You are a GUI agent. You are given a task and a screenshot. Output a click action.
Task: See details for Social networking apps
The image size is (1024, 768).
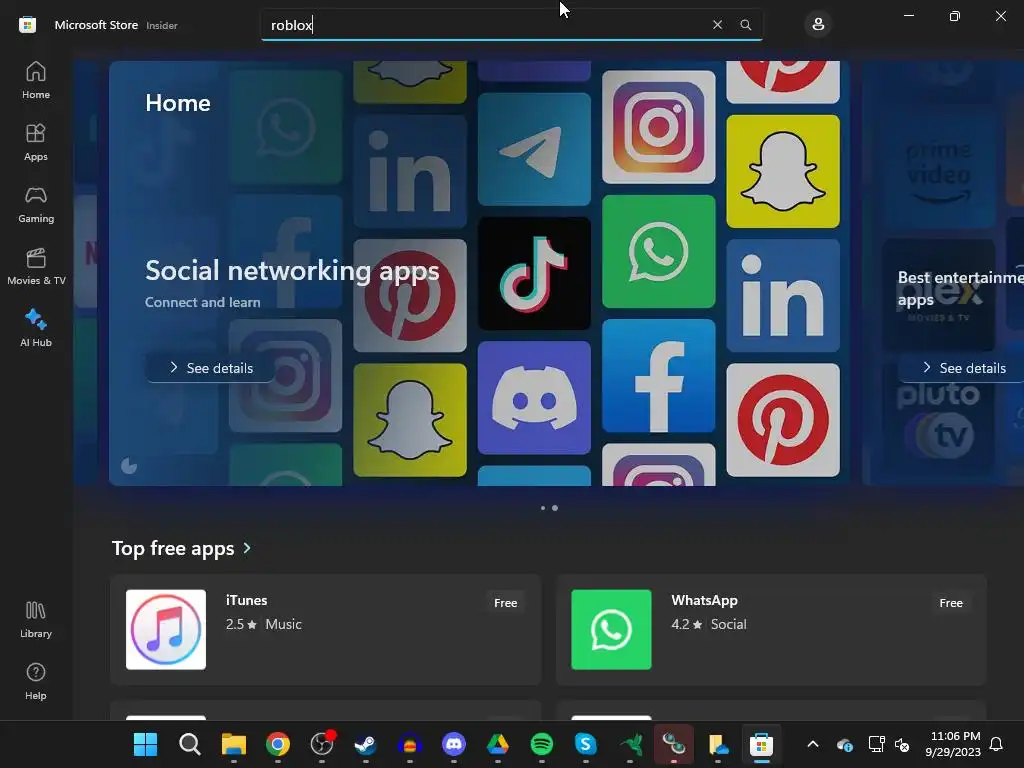(212, 368)
